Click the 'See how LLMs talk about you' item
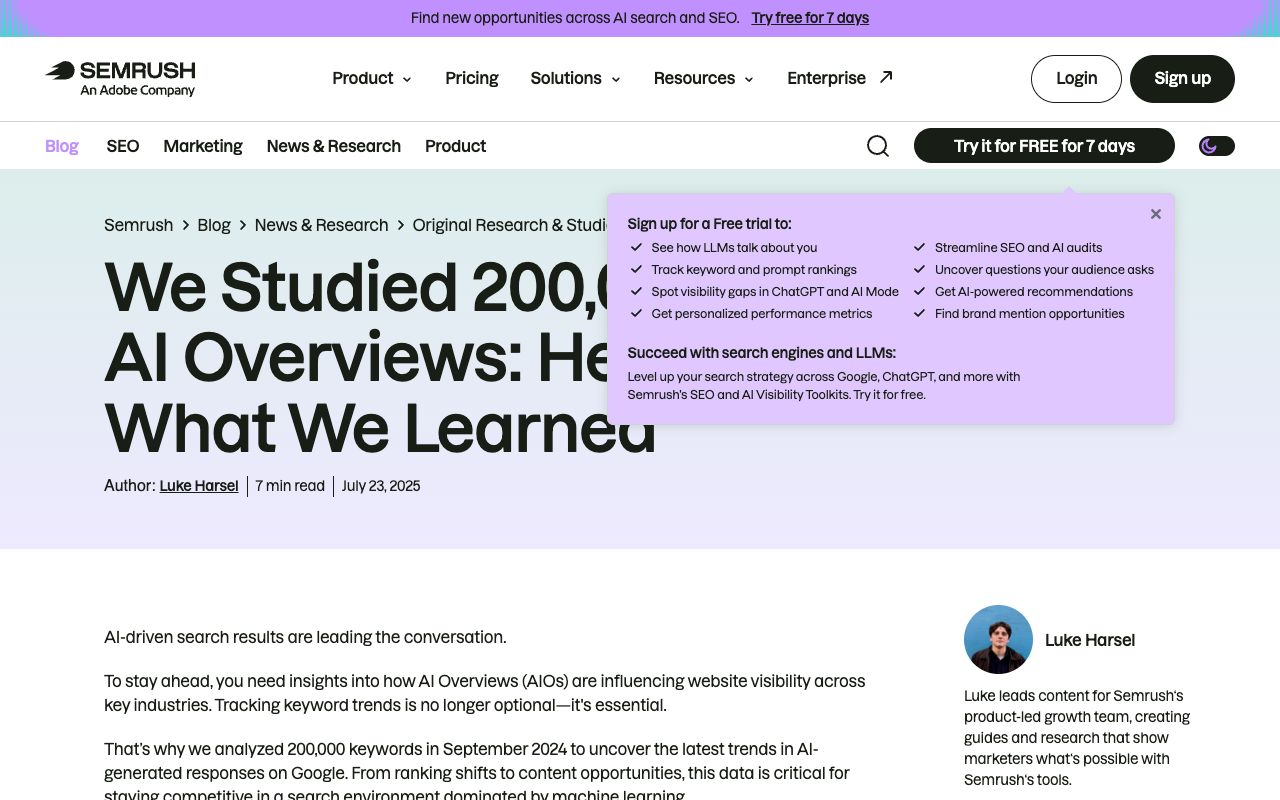This screenshot has width=1280, height=800. click(734, 248)
